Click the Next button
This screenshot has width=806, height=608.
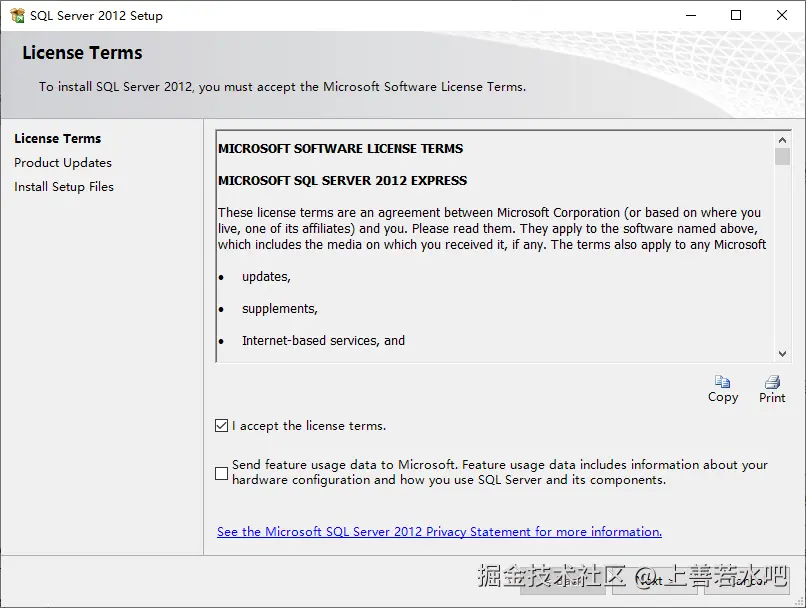click(x=654, y=581)
